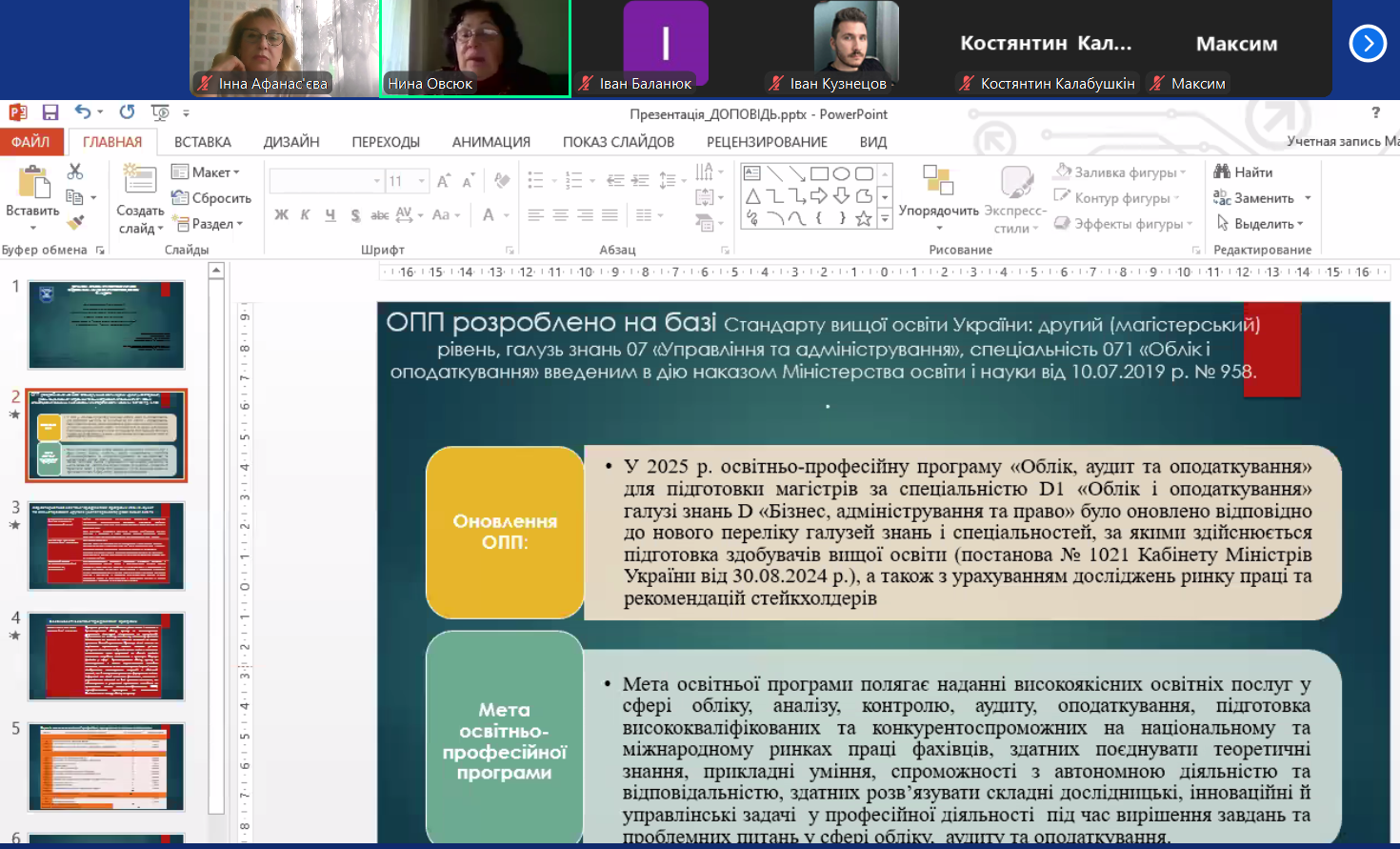Viewport: 1400px width, 849px height.
Task: Open the ФАЙЛ menu
Action: click(x=30, y=142)
